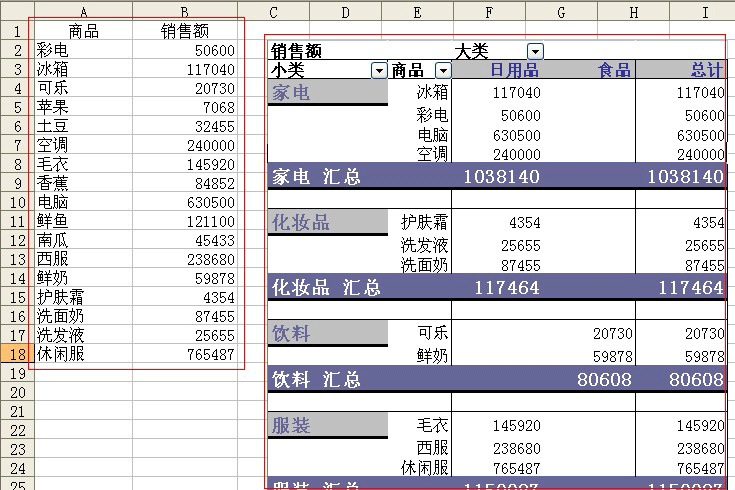The image size is (735, 490).
Task: Select the 苹果 cell
Action: (83, 107)
